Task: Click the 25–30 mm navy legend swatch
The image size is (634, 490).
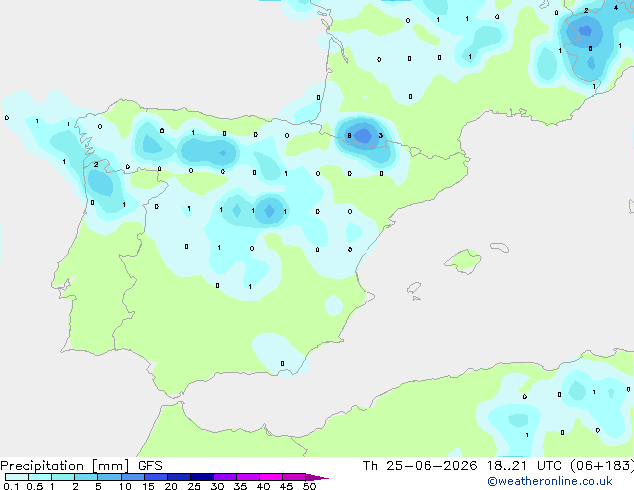Action: [202, 477]
